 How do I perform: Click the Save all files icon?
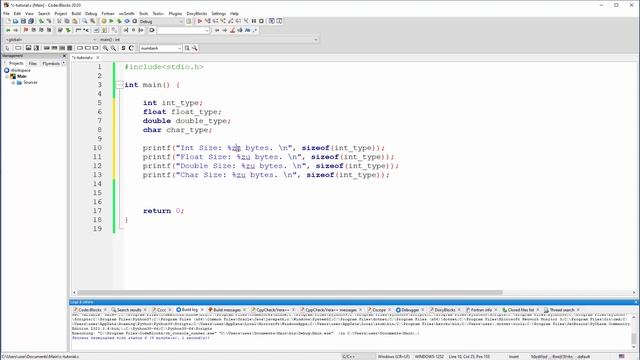(x=31, y=21)
